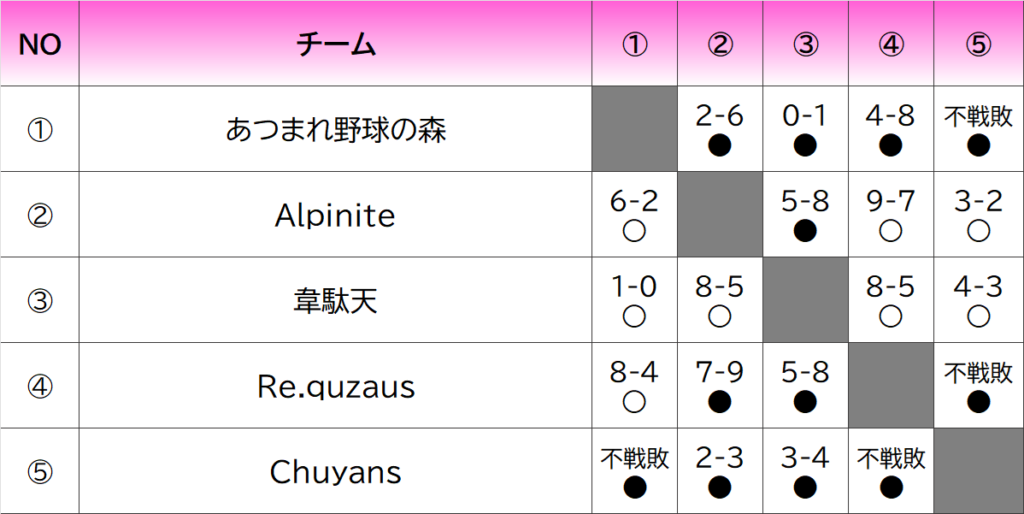
Task: Click the 4-3 score in 韋駄天 row
Action: [978, 288]
